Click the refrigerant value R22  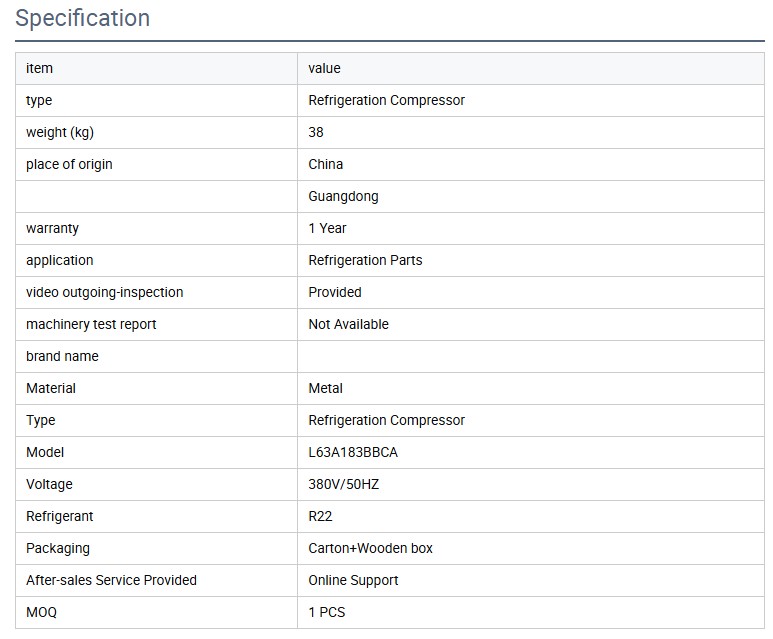coord(320,516)
